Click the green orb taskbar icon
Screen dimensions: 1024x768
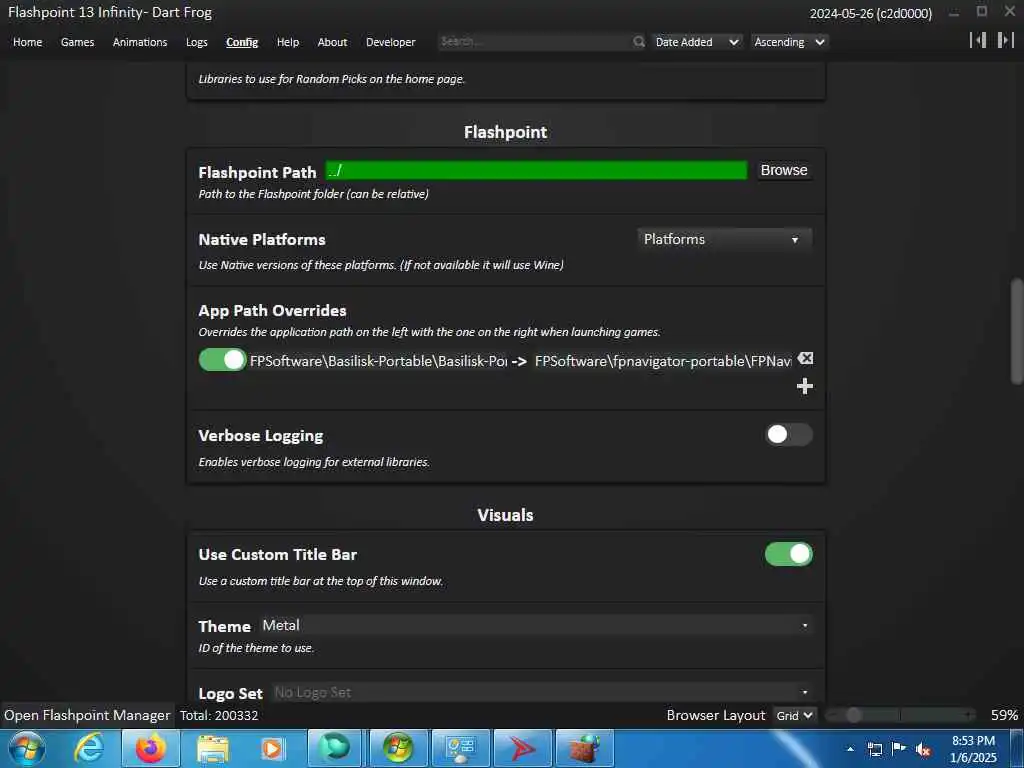pos(398,748)
